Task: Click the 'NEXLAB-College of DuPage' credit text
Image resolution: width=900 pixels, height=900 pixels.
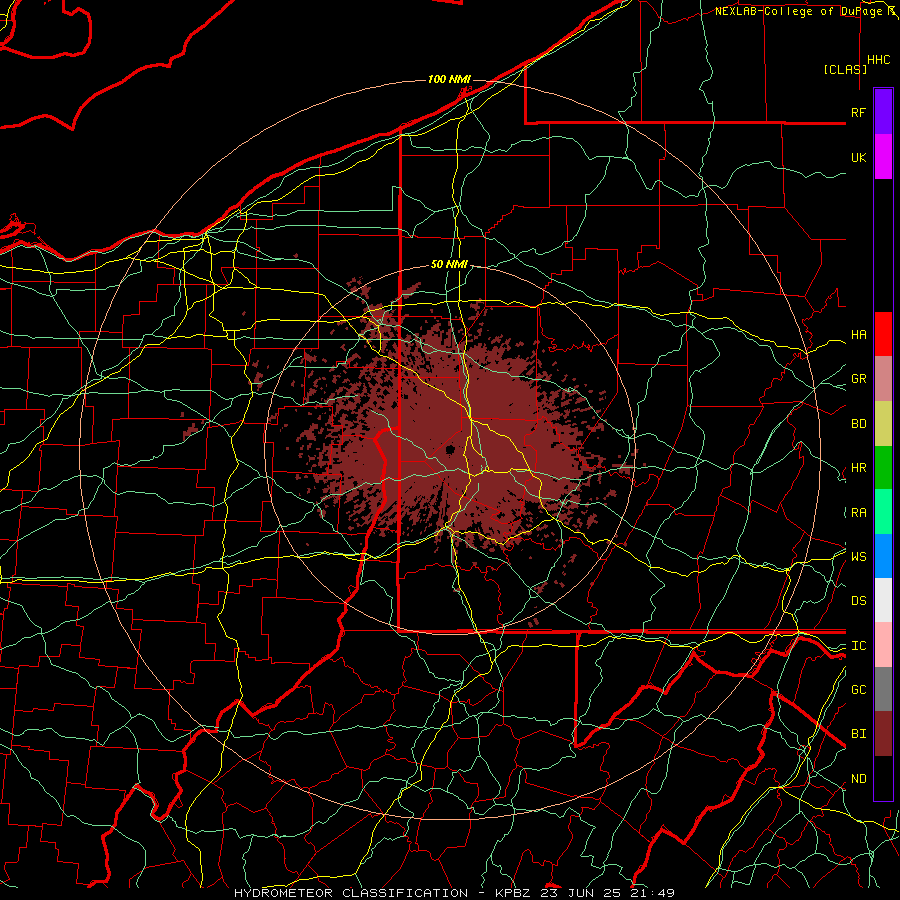Action: coord(797,11)
